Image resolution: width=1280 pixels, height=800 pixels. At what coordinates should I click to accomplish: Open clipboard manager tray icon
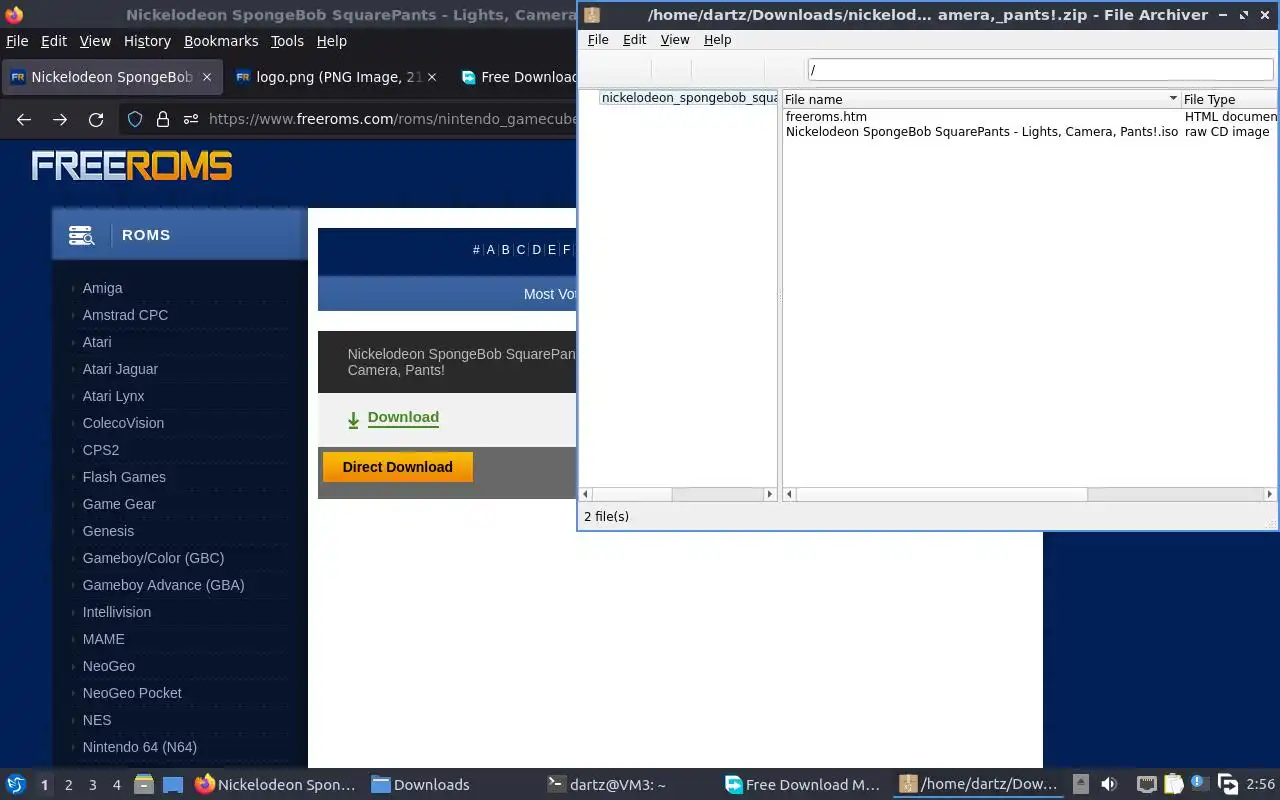[x=1173, y=784]
